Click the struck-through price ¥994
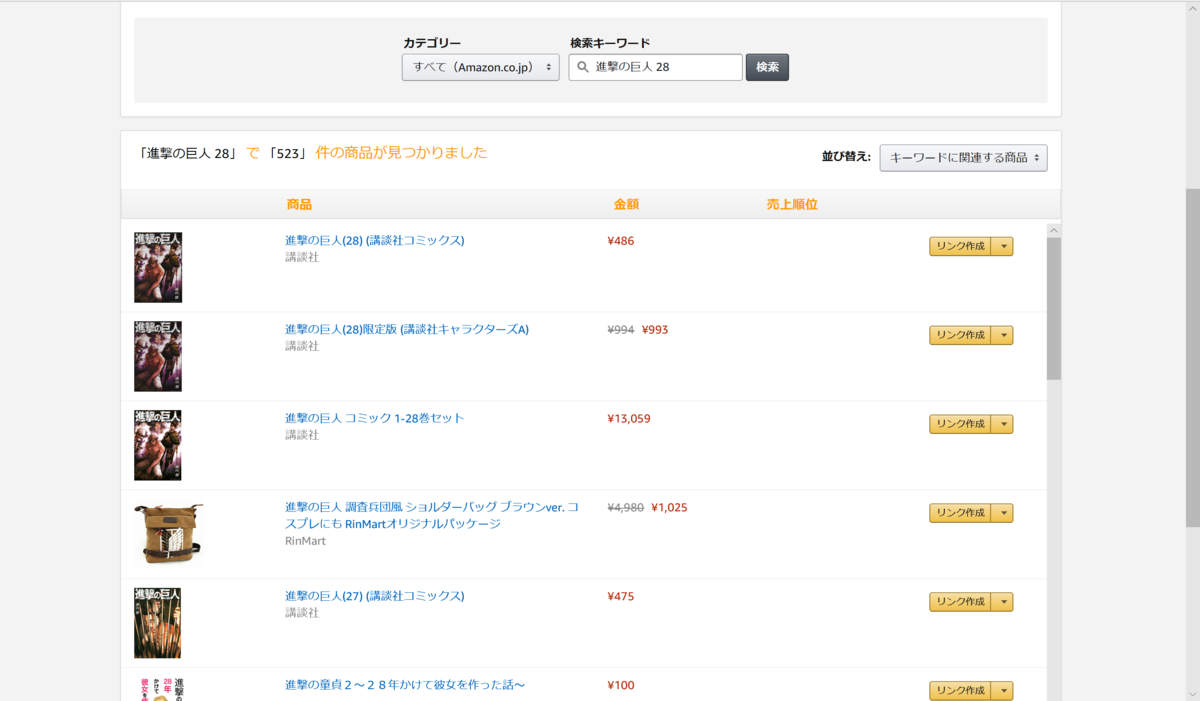 click(x=621, y=329)
